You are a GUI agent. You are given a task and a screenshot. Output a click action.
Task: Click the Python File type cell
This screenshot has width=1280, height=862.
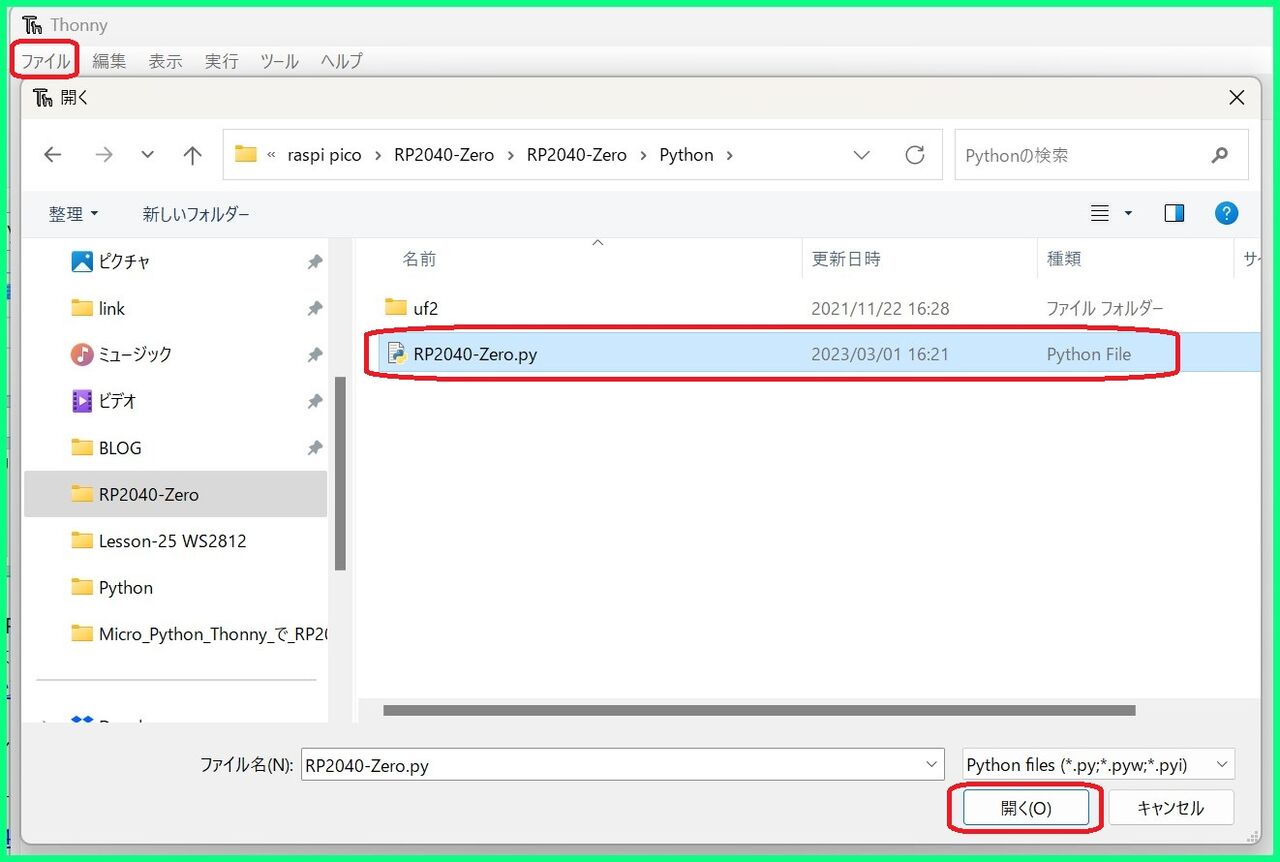(1089, 355)
